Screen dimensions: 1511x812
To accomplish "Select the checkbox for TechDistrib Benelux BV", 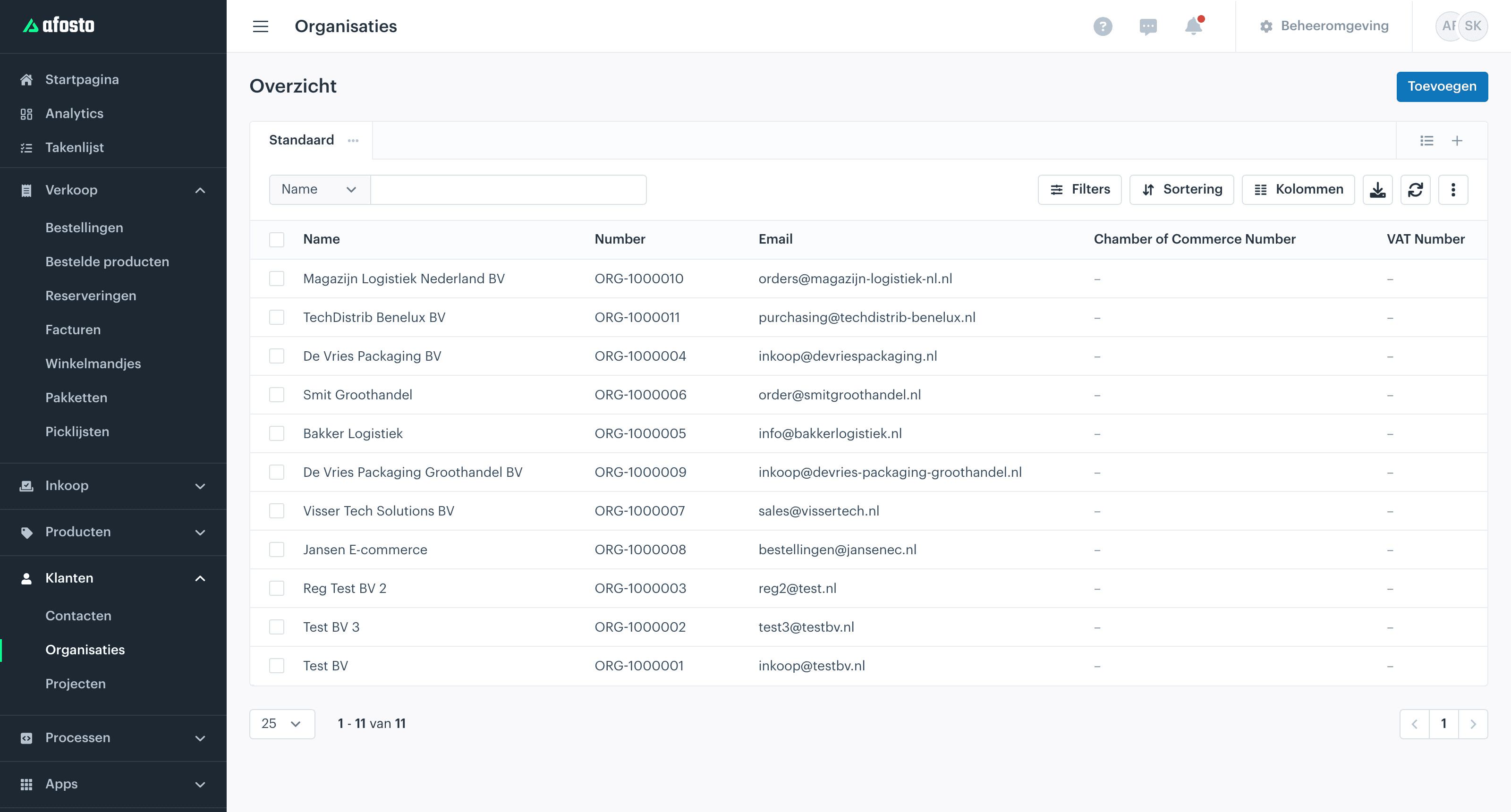I will point(276,317).
